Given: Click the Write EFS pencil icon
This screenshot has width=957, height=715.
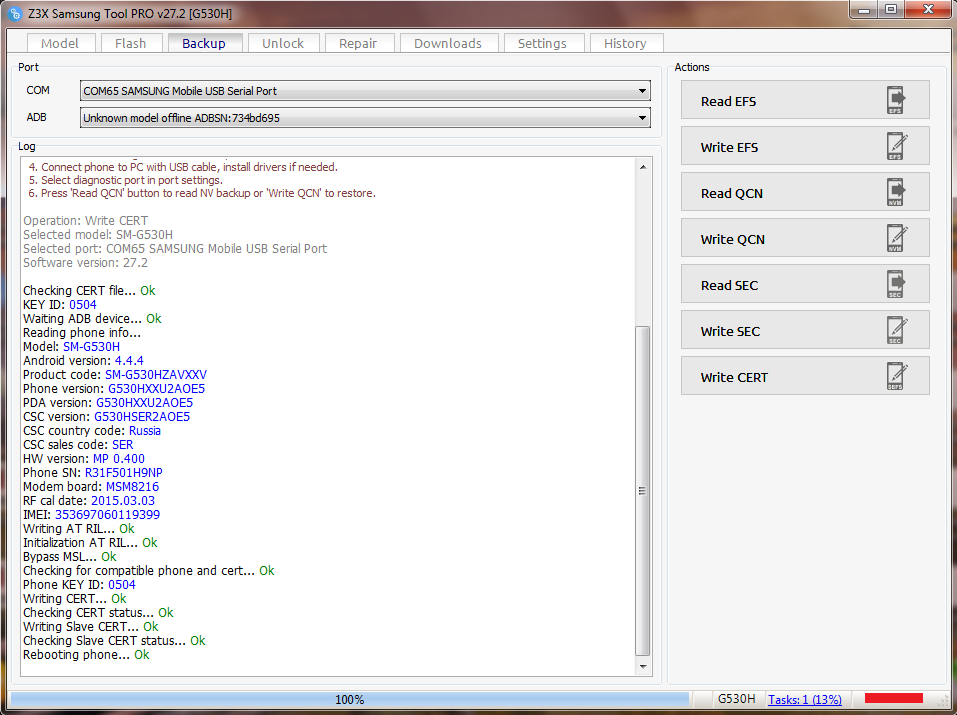Looking at the screenshot, I should coord(896,147).
